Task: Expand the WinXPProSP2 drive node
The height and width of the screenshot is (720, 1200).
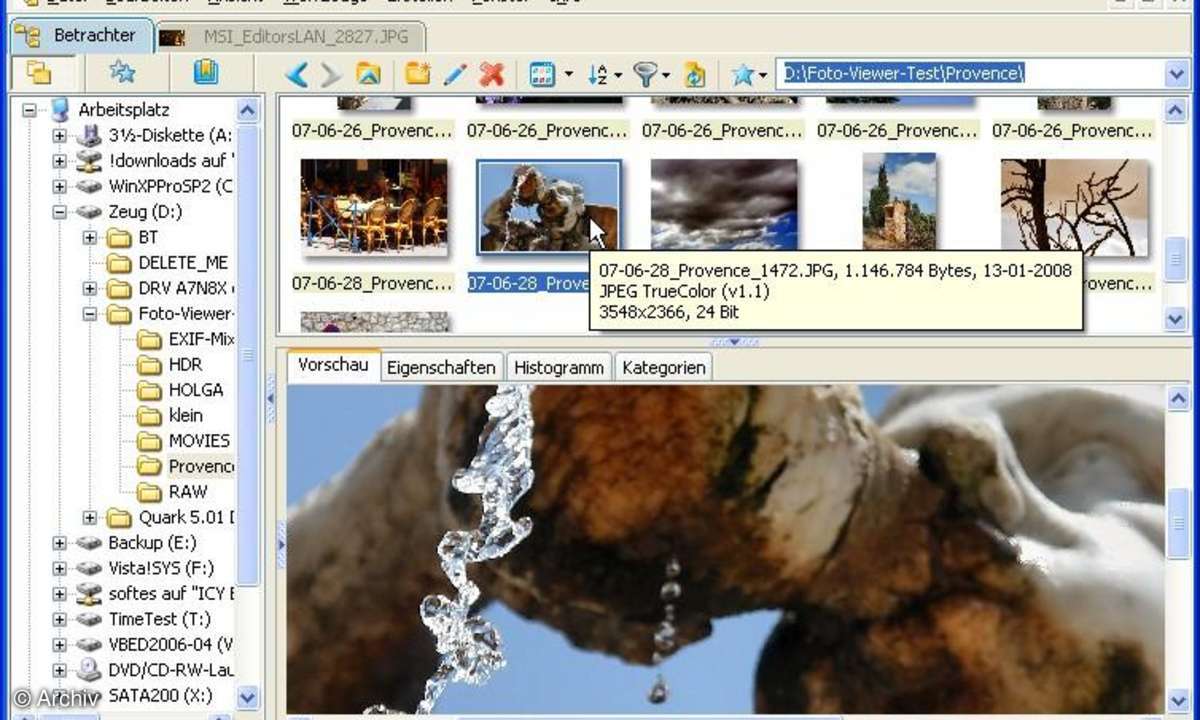Action: pos(60,186)
